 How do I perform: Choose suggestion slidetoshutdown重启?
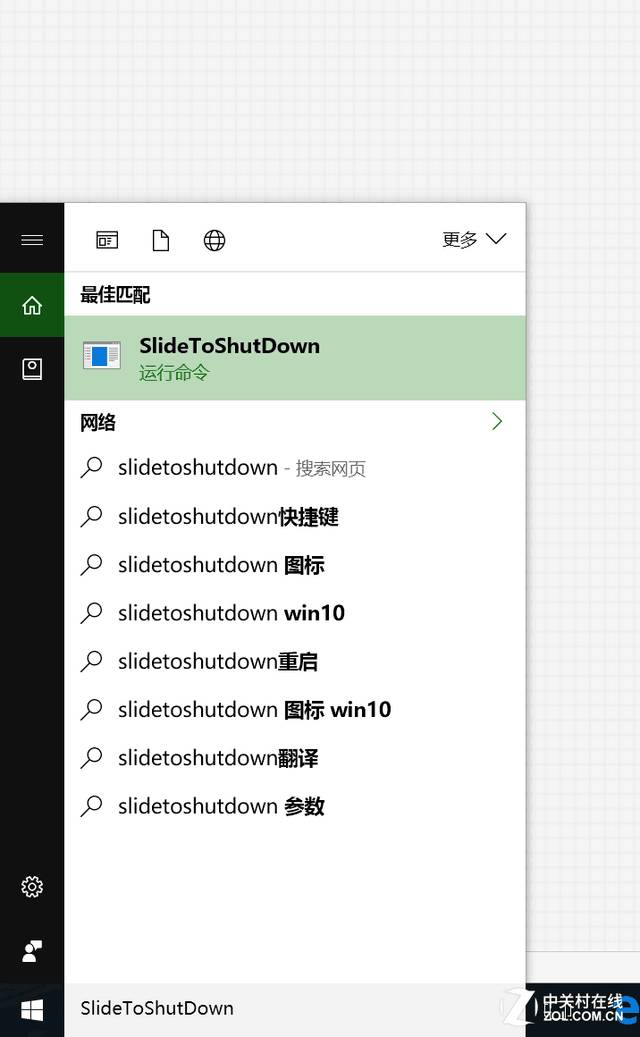point(295,661)
